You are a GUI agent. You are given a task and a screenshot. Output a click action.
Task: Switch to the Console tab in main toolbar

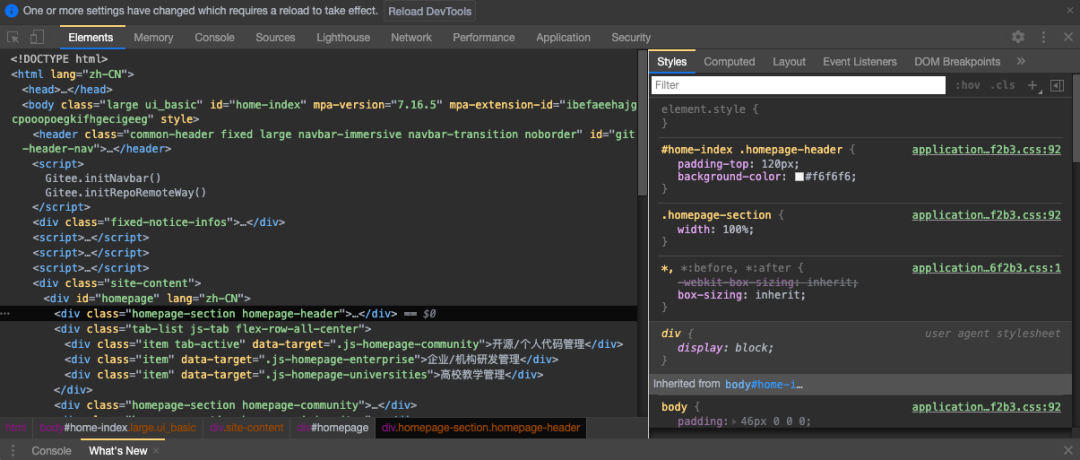pyautogui.click(x=214, y=37)
